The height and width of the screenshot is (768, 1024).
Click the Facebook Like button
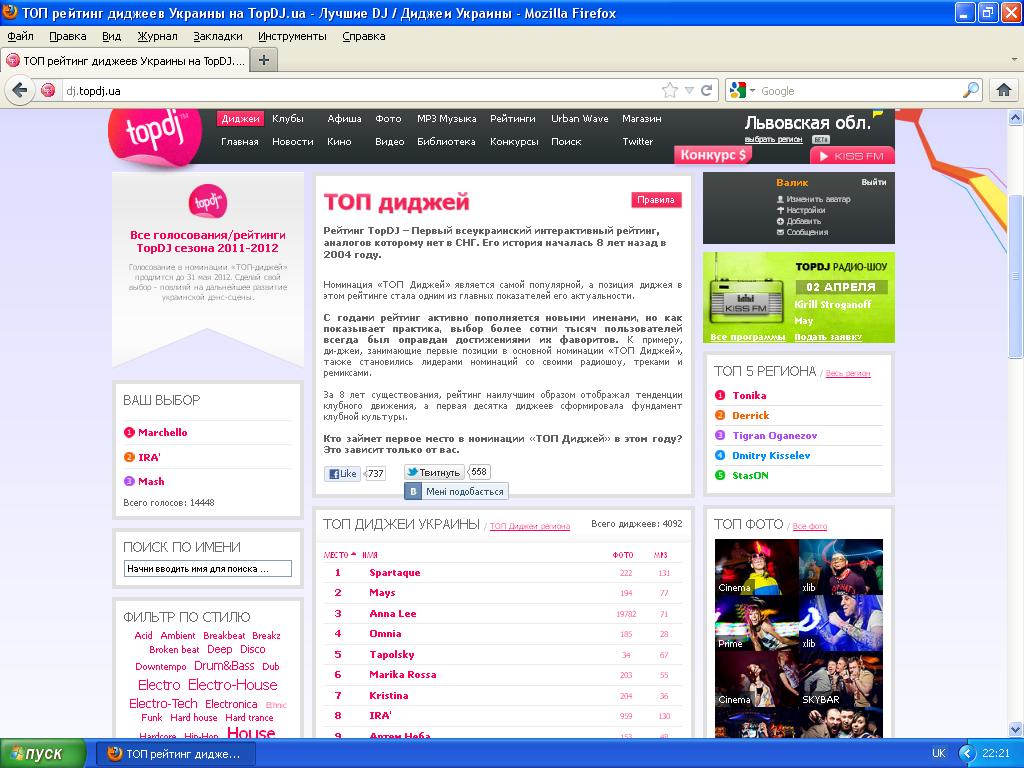click(x=344, y=473)
